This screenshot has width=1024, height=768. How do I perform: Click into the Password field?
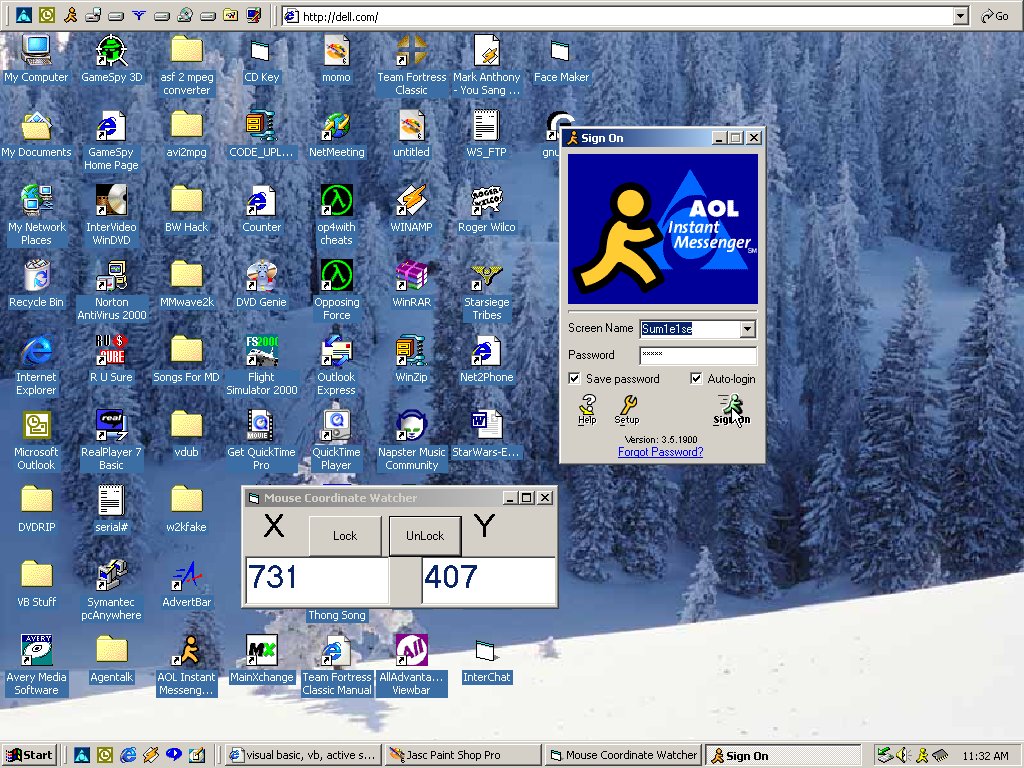coord(698,355)
